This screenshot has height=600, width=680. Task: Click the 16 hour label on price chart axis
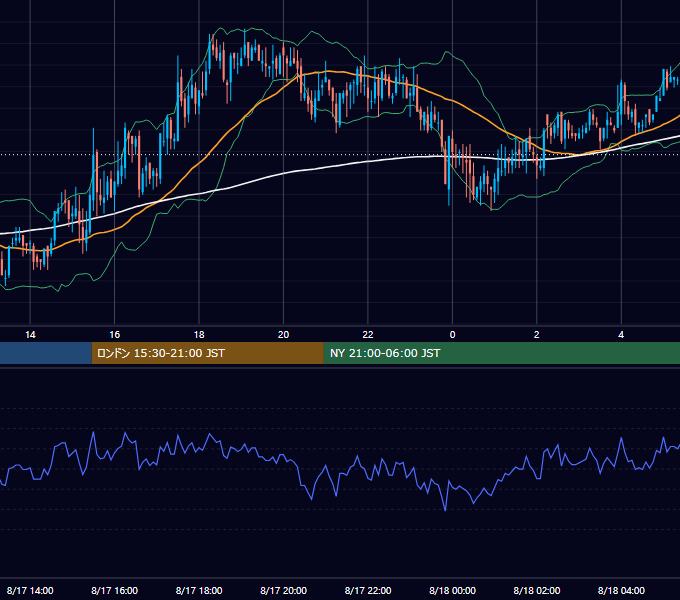click(x=114, y=335)
